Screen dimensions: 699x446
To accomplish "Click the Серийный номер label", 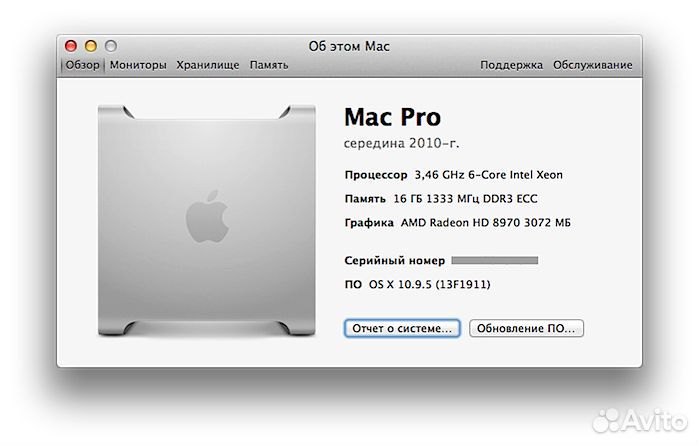I will pyautogui.click(x=395, y=260).
